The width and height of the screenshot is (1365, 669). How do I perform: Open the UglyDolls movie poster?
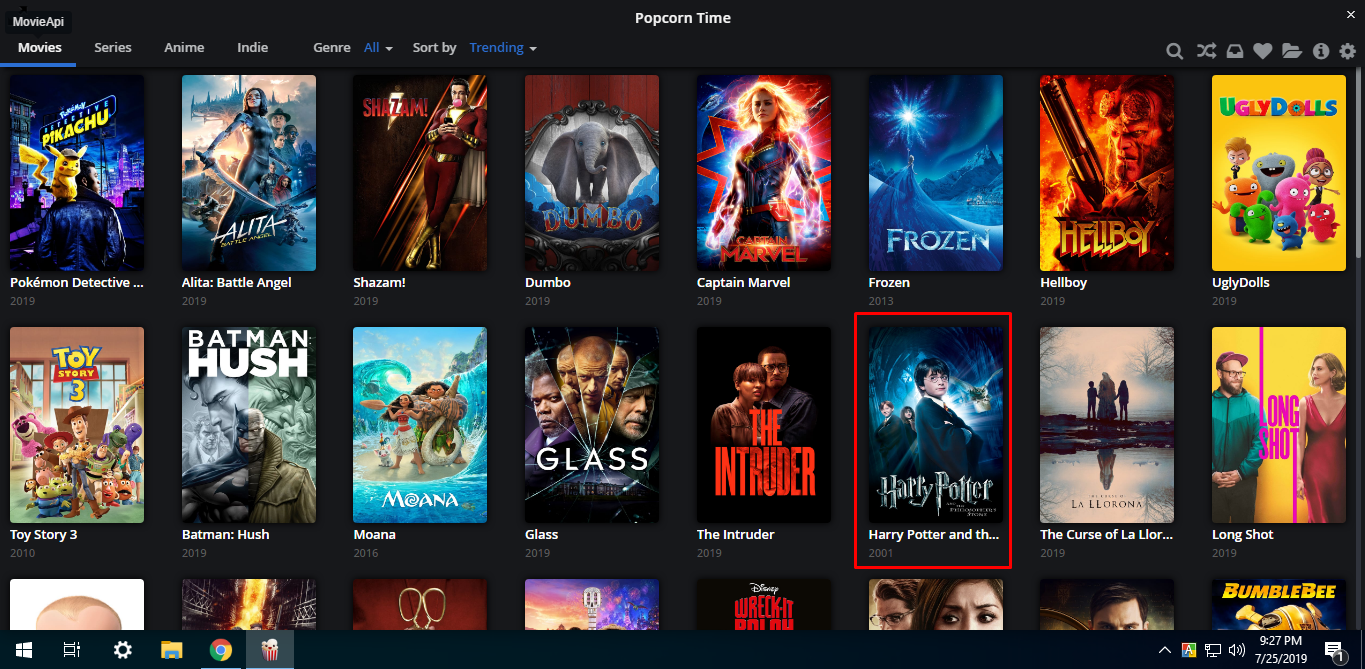coord(1279,173)
